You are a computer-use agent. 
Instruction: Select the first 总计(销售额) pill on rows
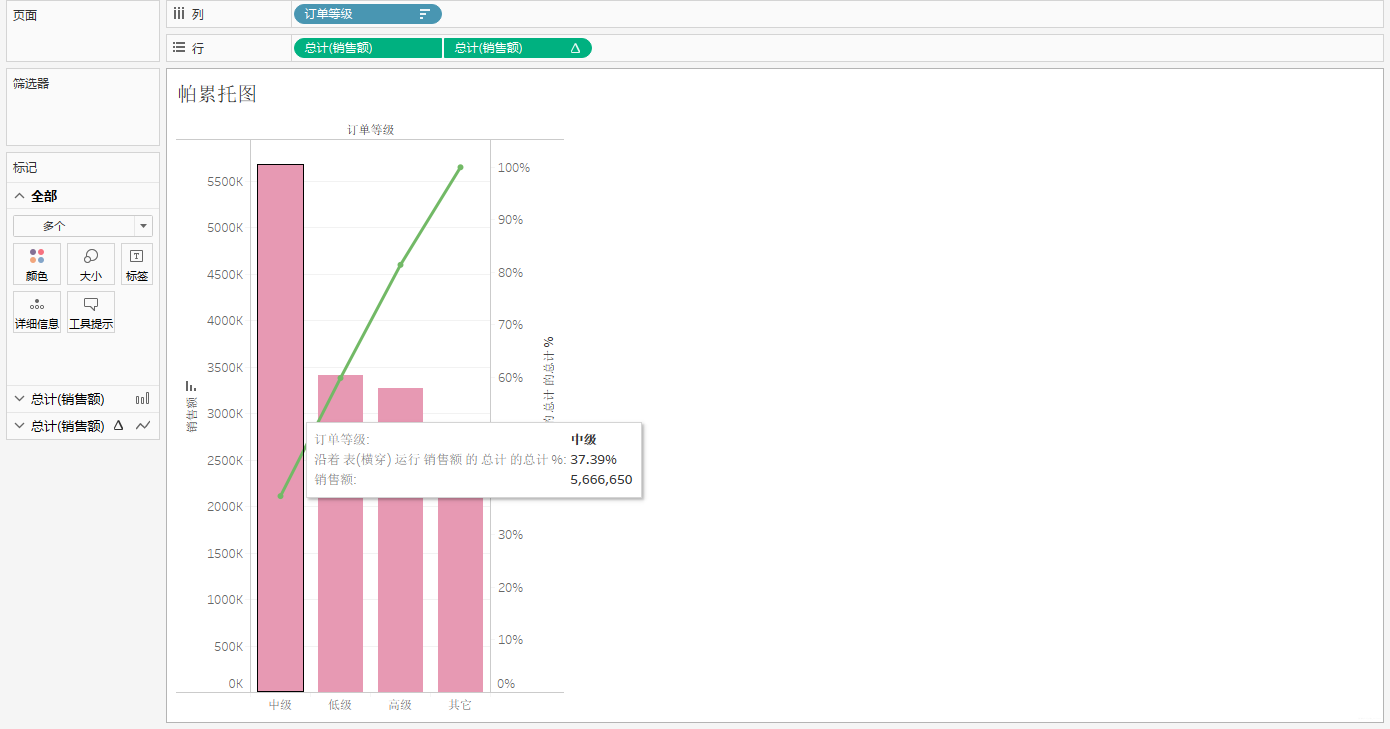point(367,48)
